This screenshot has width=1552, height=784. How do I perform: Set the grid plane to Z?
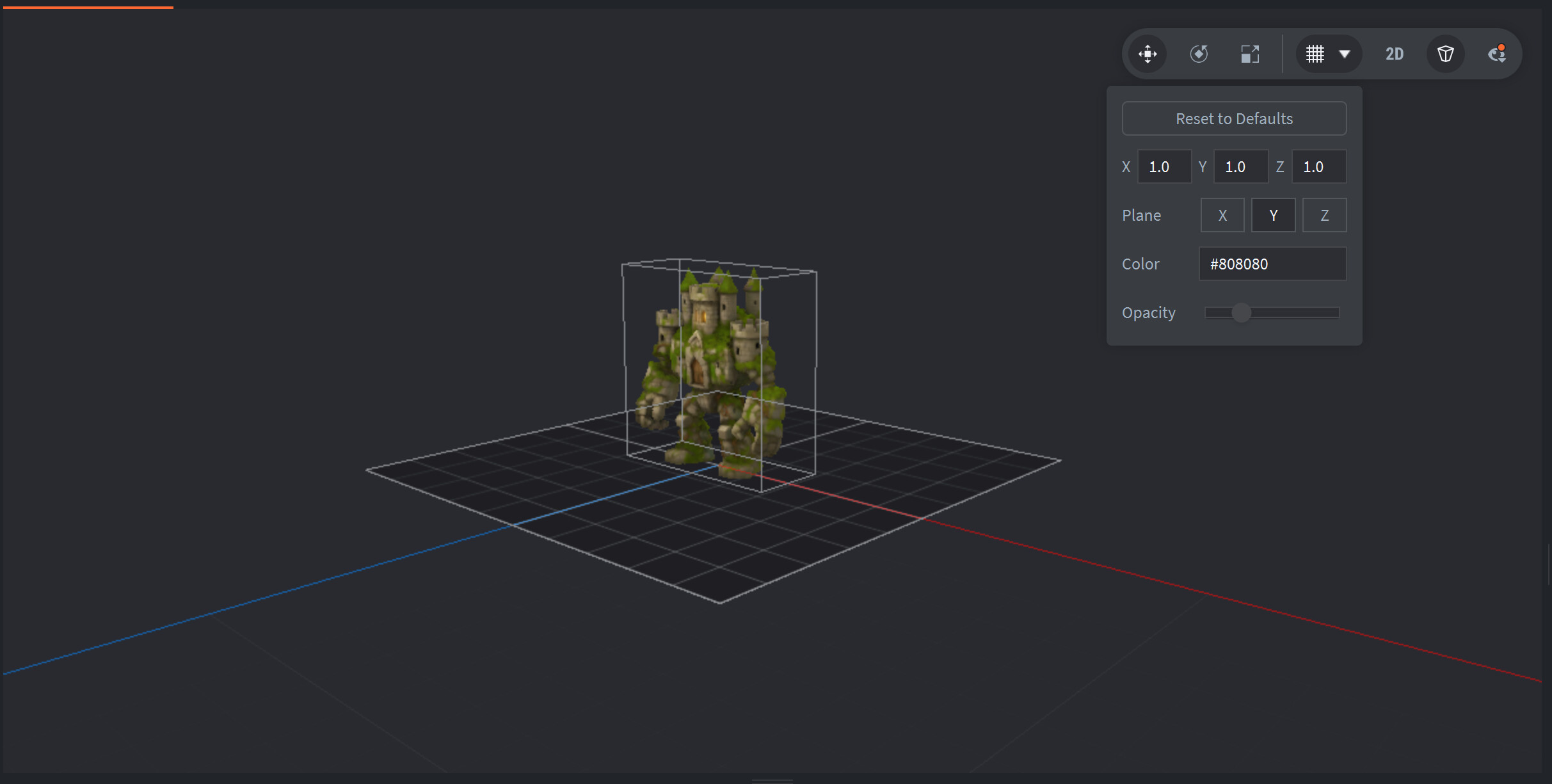click(1325, 215)
